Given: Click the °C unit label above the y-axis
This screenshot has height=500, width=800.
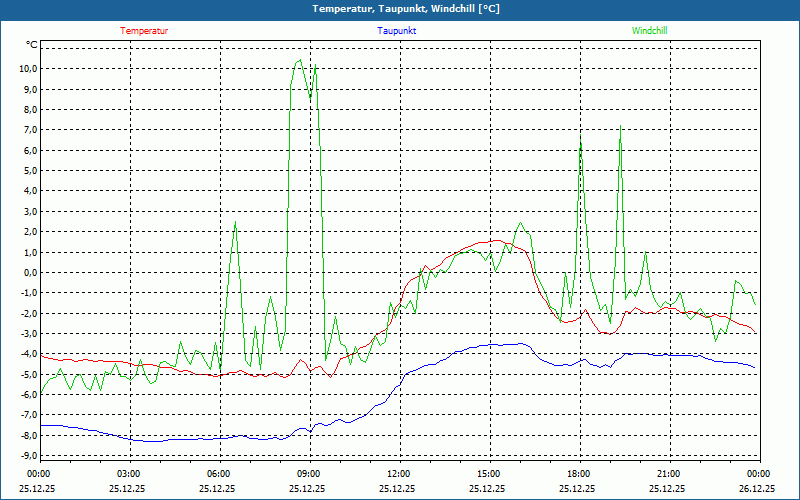Looking at the screenshot, I should click(32, 45).
